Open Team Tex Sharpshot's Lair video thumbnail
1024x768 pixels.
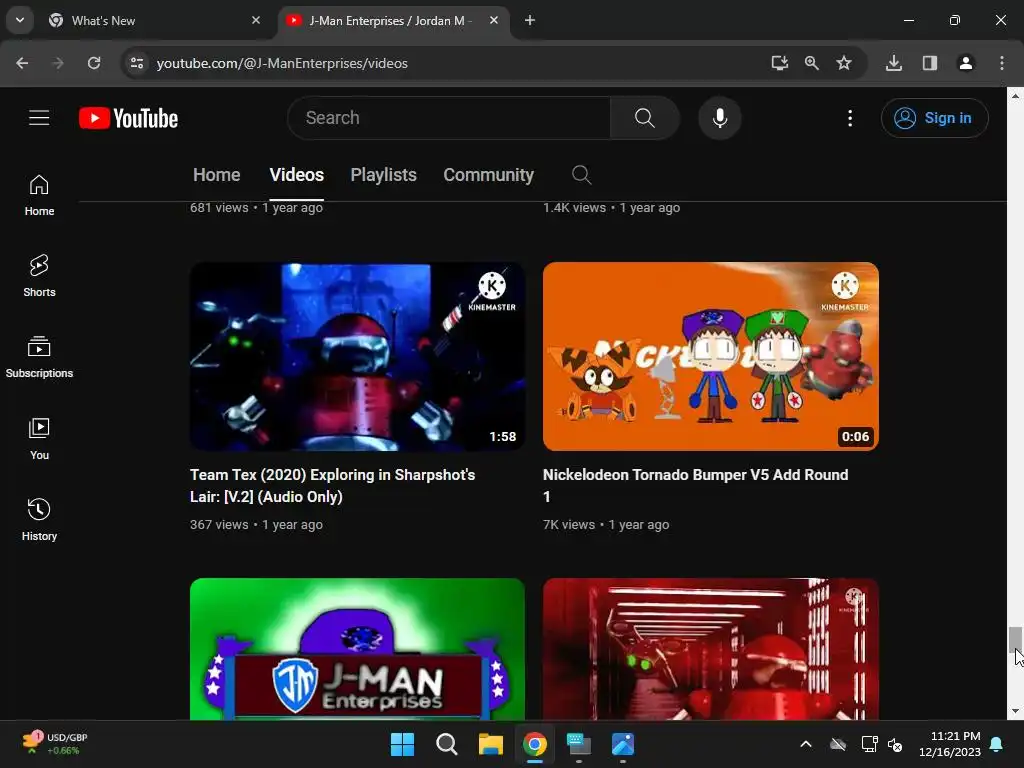(357, 357)
